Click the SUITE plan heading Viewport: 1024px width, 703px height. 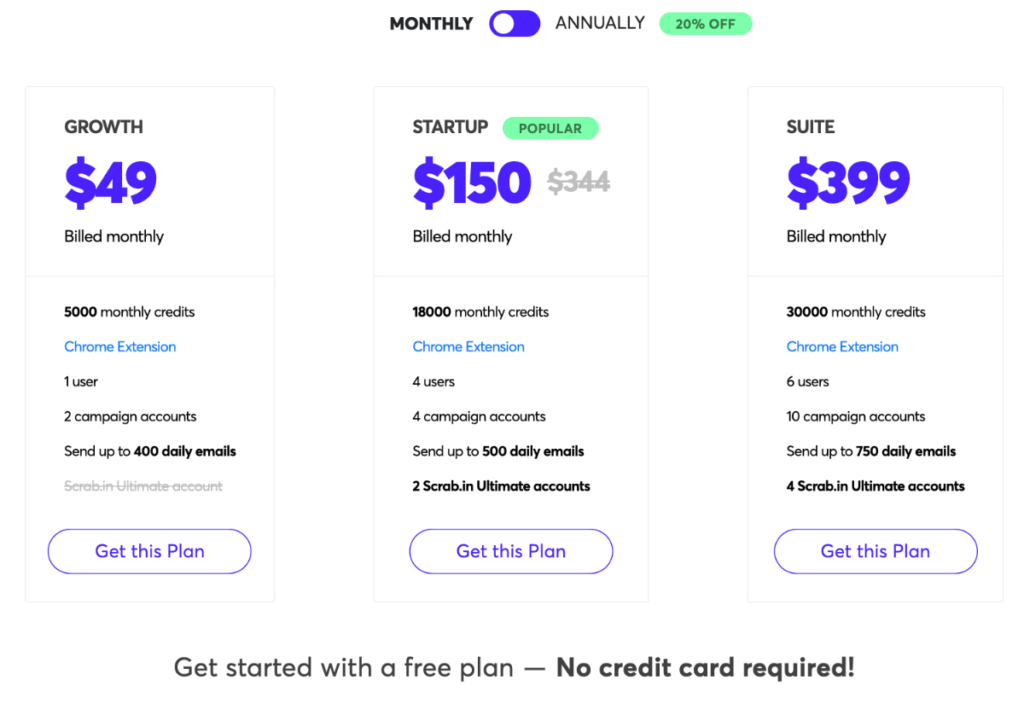pyautogui.click(x=810, y=127)
